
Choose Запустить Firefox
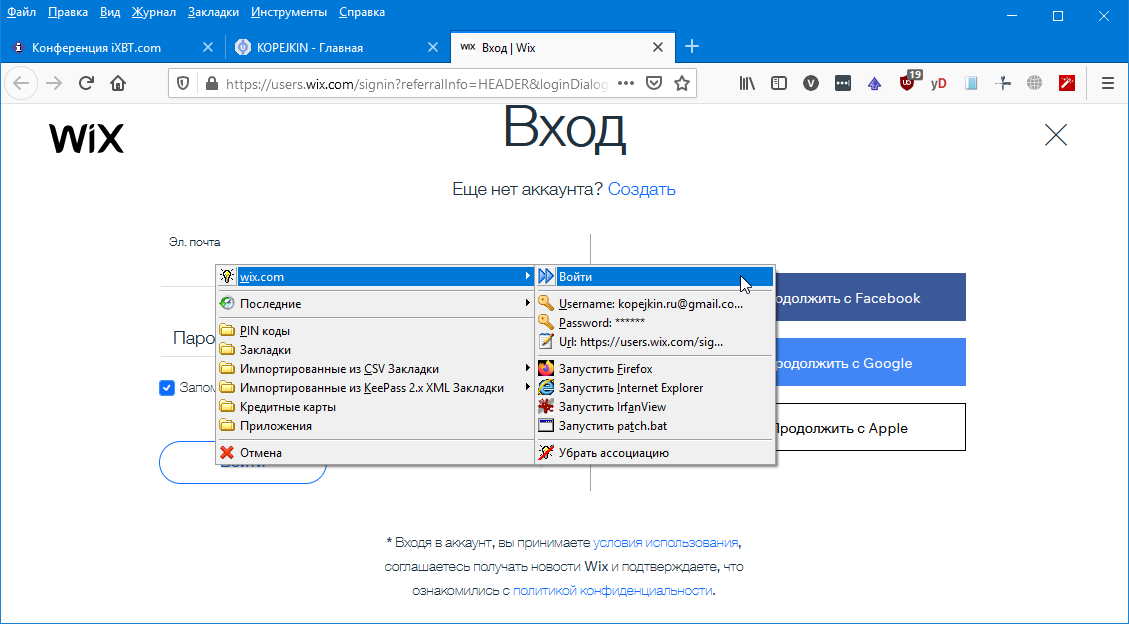tap(655, 368)
